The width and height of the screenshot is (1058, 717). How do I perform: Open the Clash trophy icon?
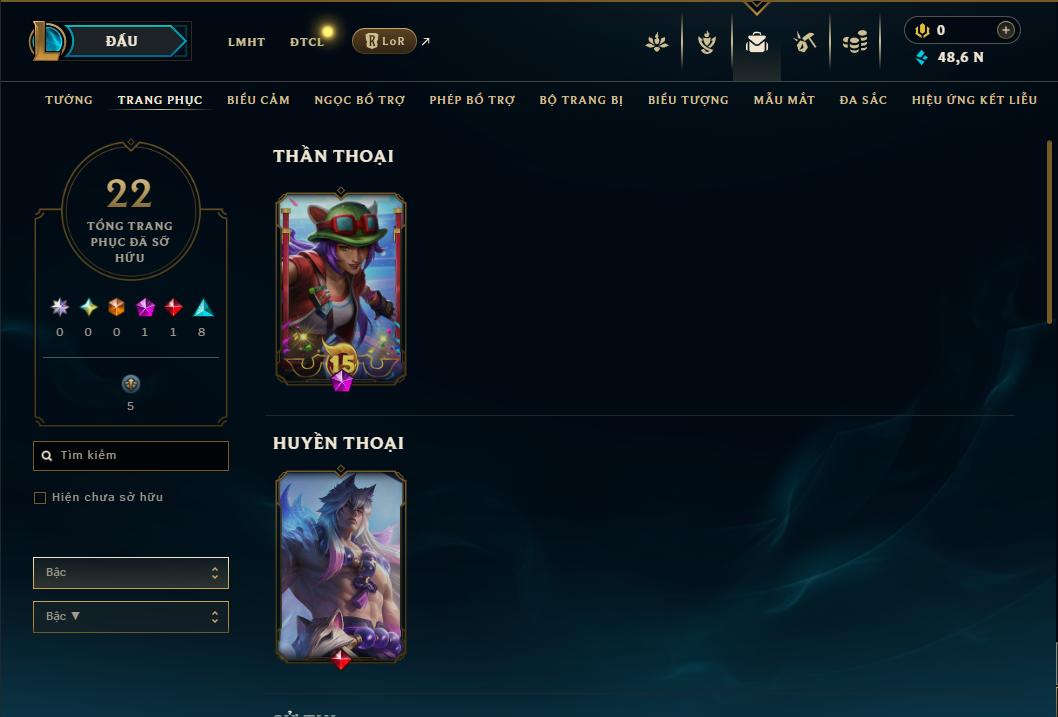pyautogui.click(x=706, y=42)
